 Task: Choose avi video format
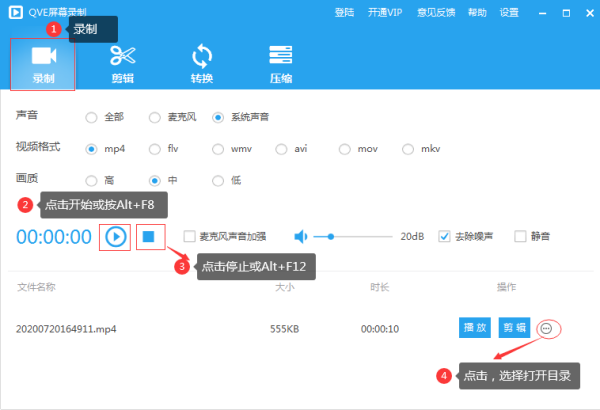pos(281,149)
